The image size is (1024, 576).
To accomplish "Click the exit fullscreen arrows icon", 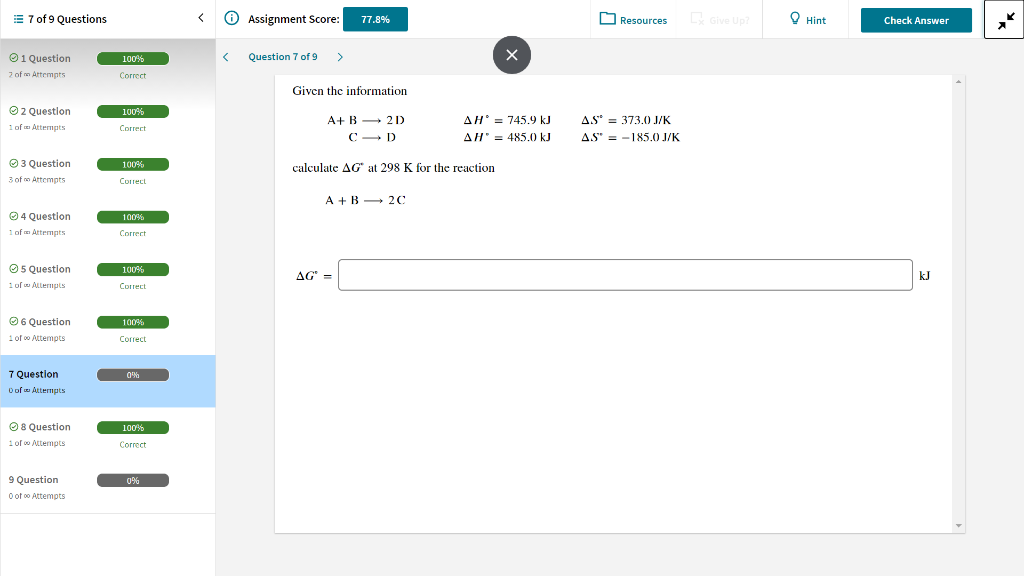I will [x=1005, y=18].
